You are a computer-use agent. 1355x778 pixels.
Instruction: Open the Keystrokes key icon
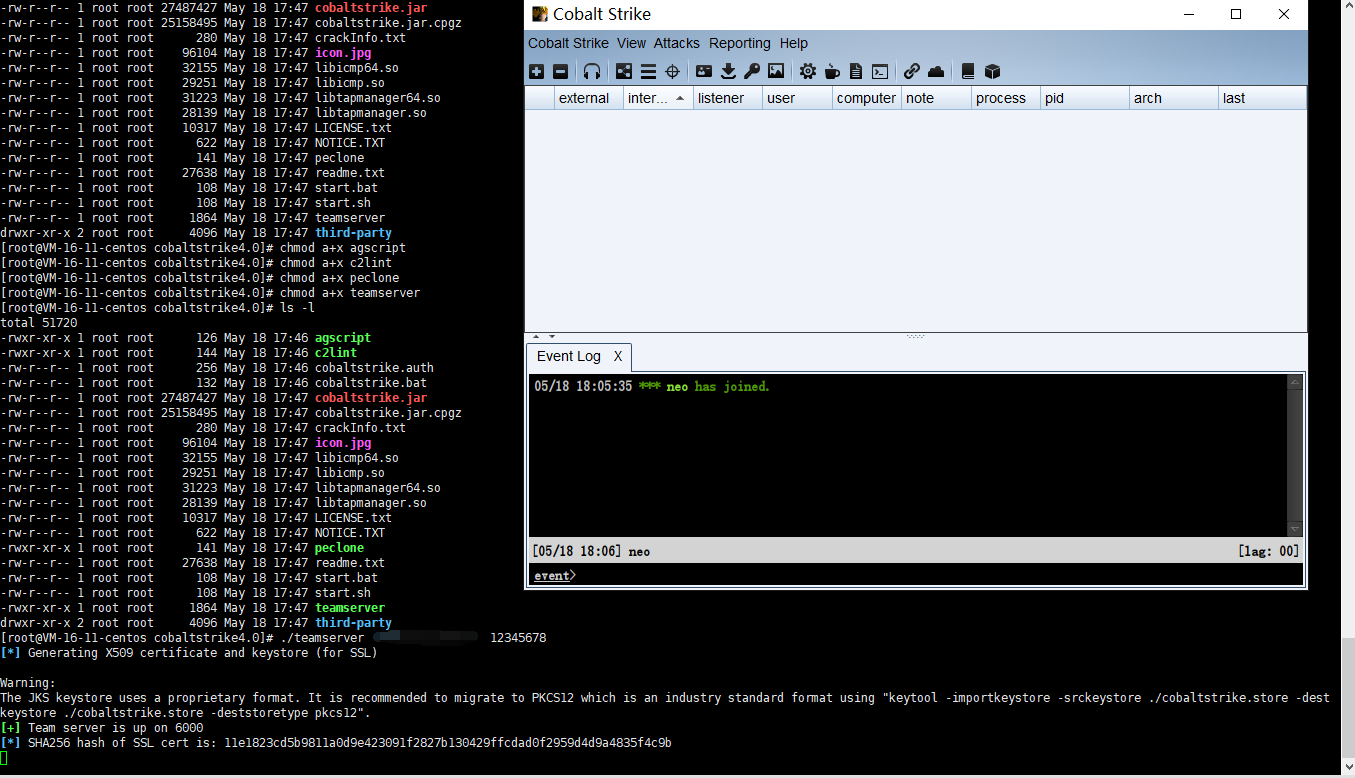pos(752,71)
